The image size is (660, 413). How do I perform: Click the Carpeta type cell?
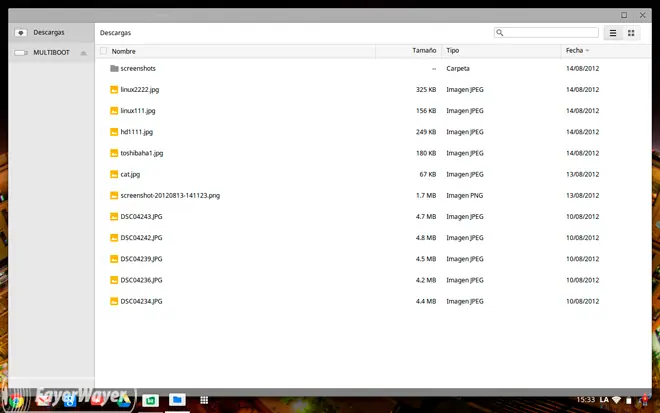[x=458, y=68]
